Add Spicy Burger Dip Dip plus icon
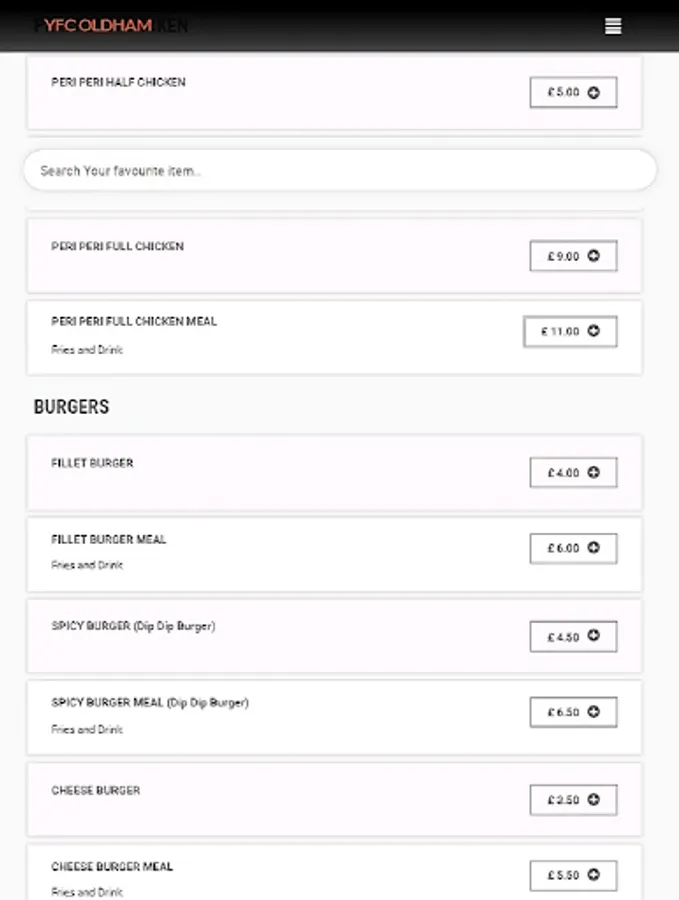The height and width of the screenshot is (900, 679). 593,636
